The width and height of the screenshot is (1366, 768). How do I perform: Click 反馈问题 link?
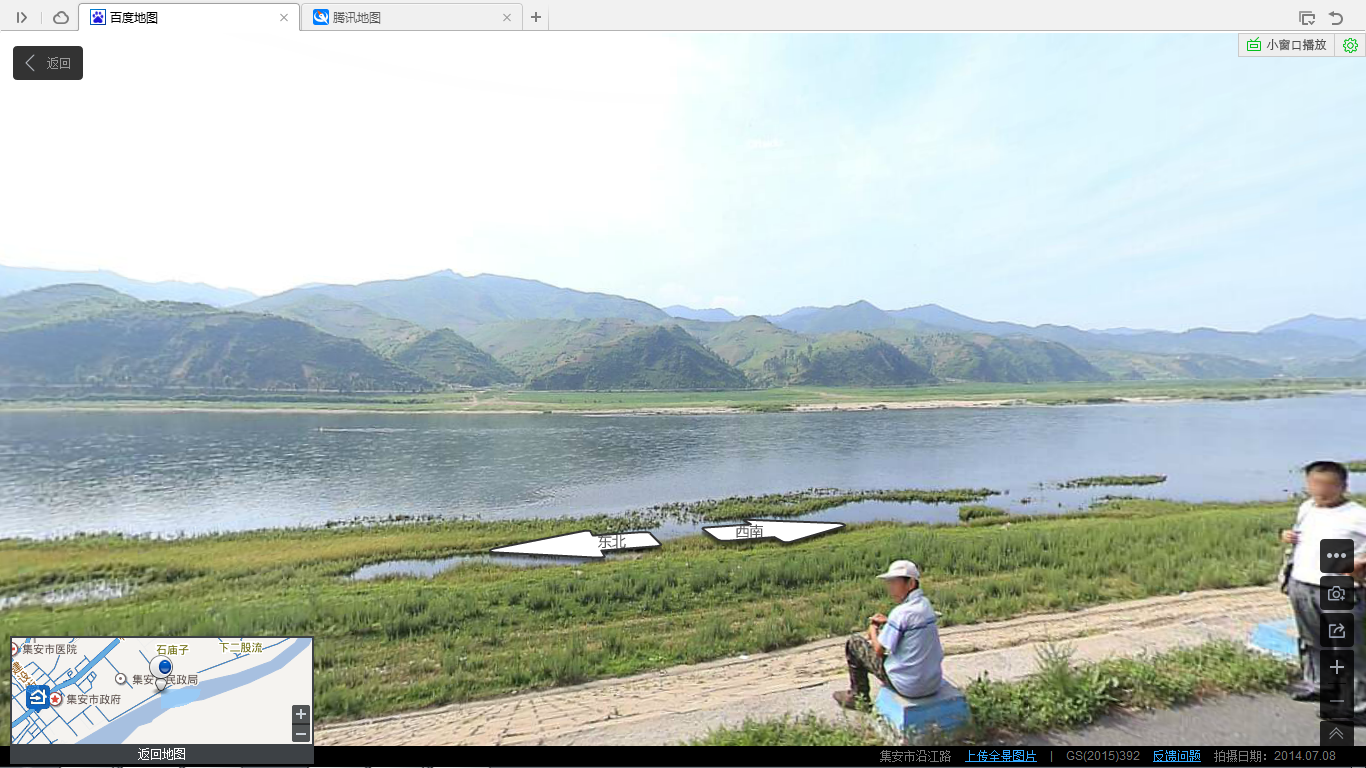[1177, 756]
